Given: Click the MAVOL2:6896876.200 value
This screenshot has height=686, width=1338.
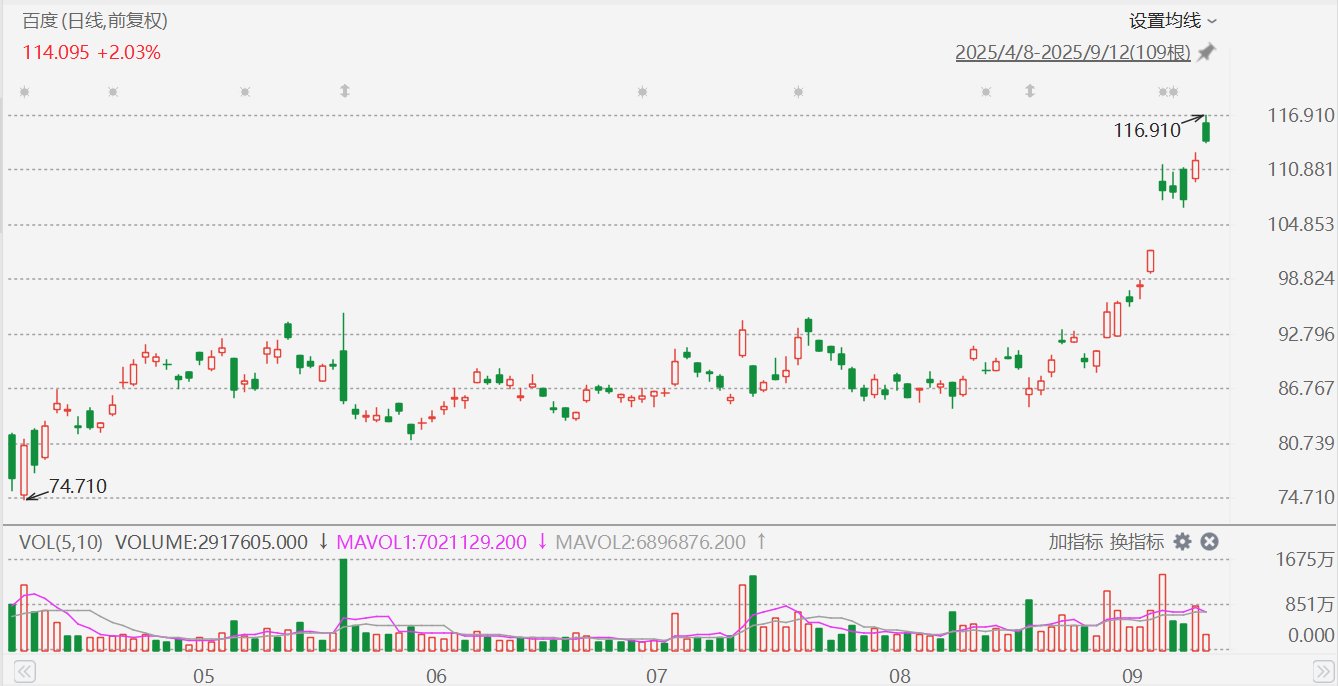Looking at the screenshot, I should click(650, 542).
